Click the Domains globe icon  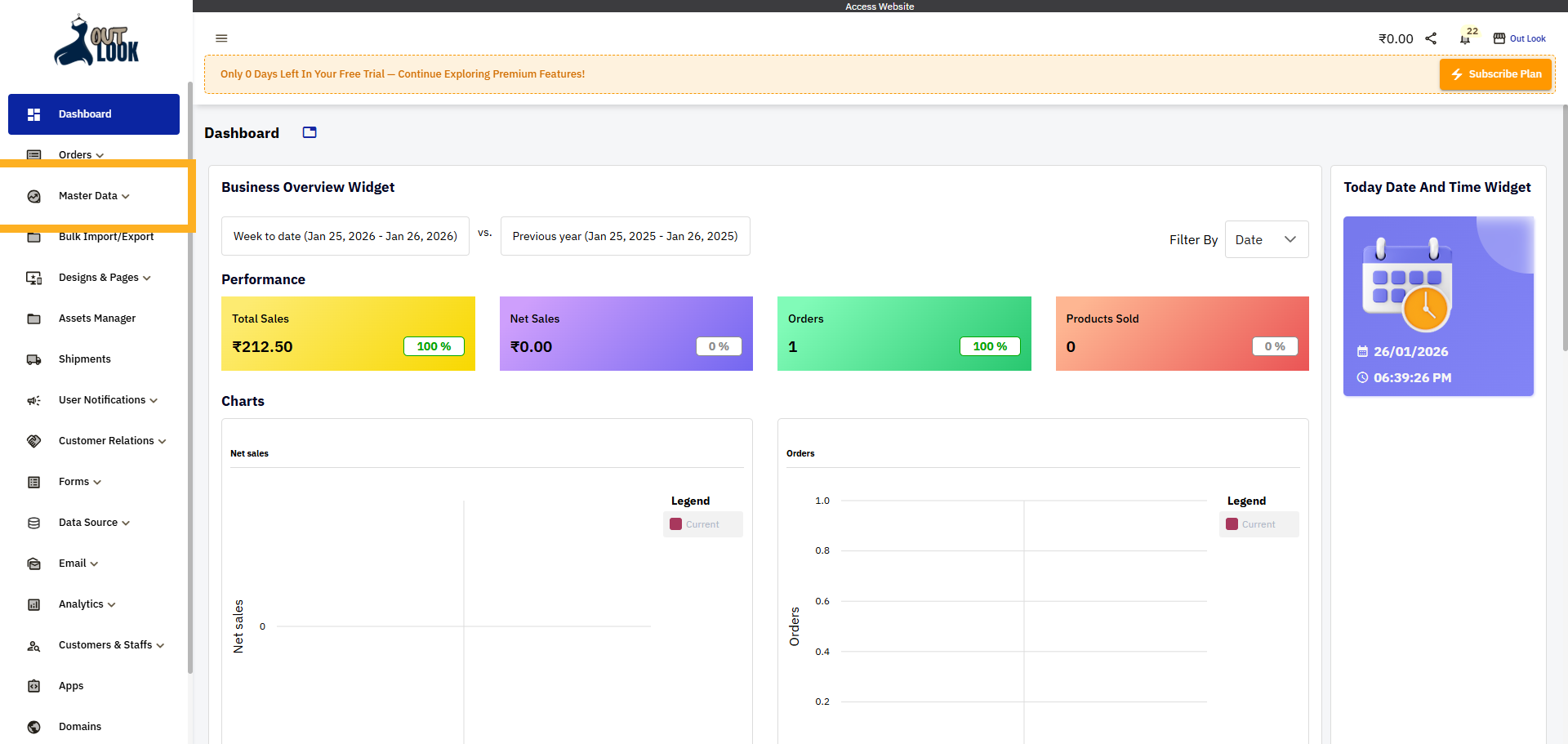coord(33,727)
